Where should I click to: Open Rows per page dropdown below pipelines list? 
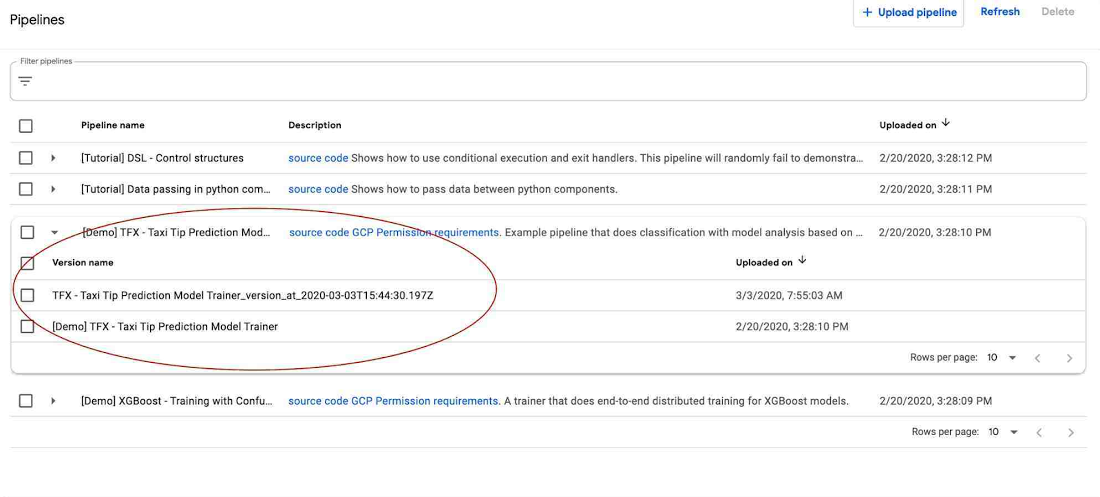click(x=1003, y=432)
